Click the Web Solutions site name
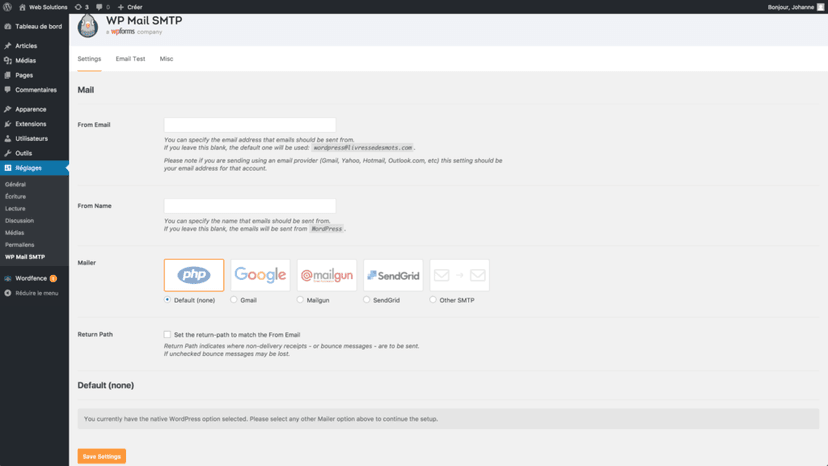The height and width of the screenshot is (466, 828). 48,7
